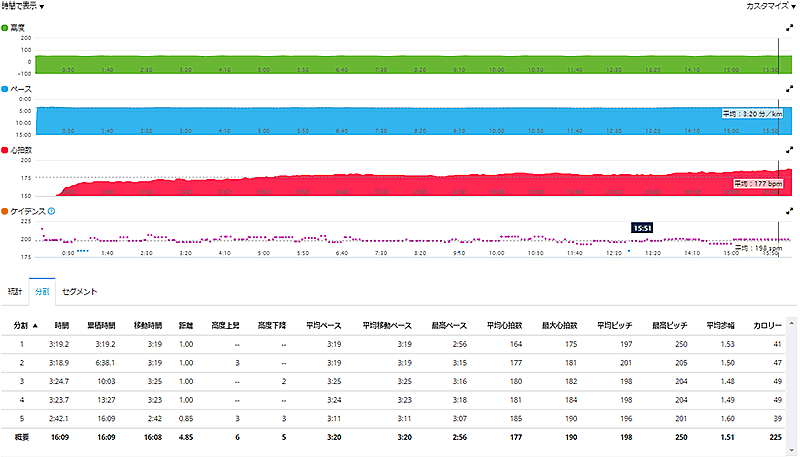Toggle the blue ペース series indicator
Viewport: 800px width, 457px height.
[x=5, y=89]
